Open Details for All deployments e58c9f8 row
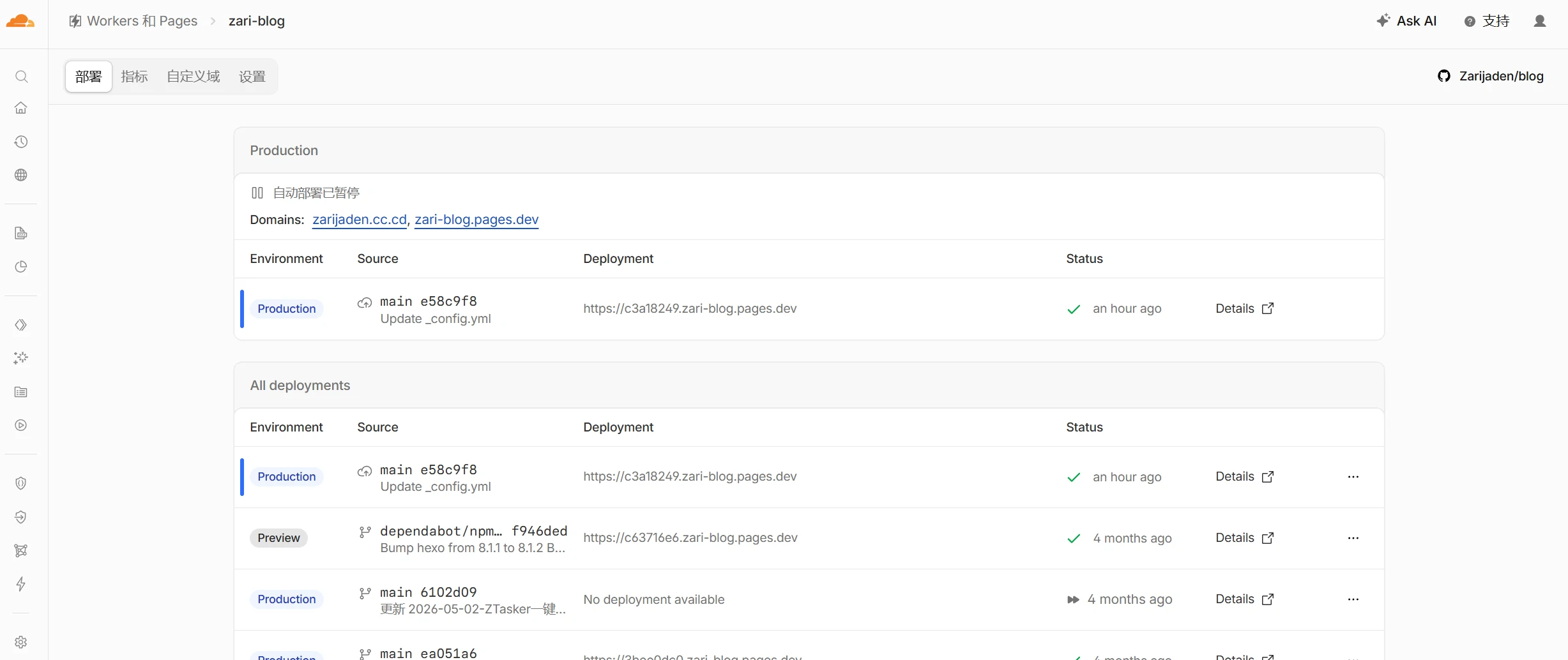 (x=1245, y=477)
